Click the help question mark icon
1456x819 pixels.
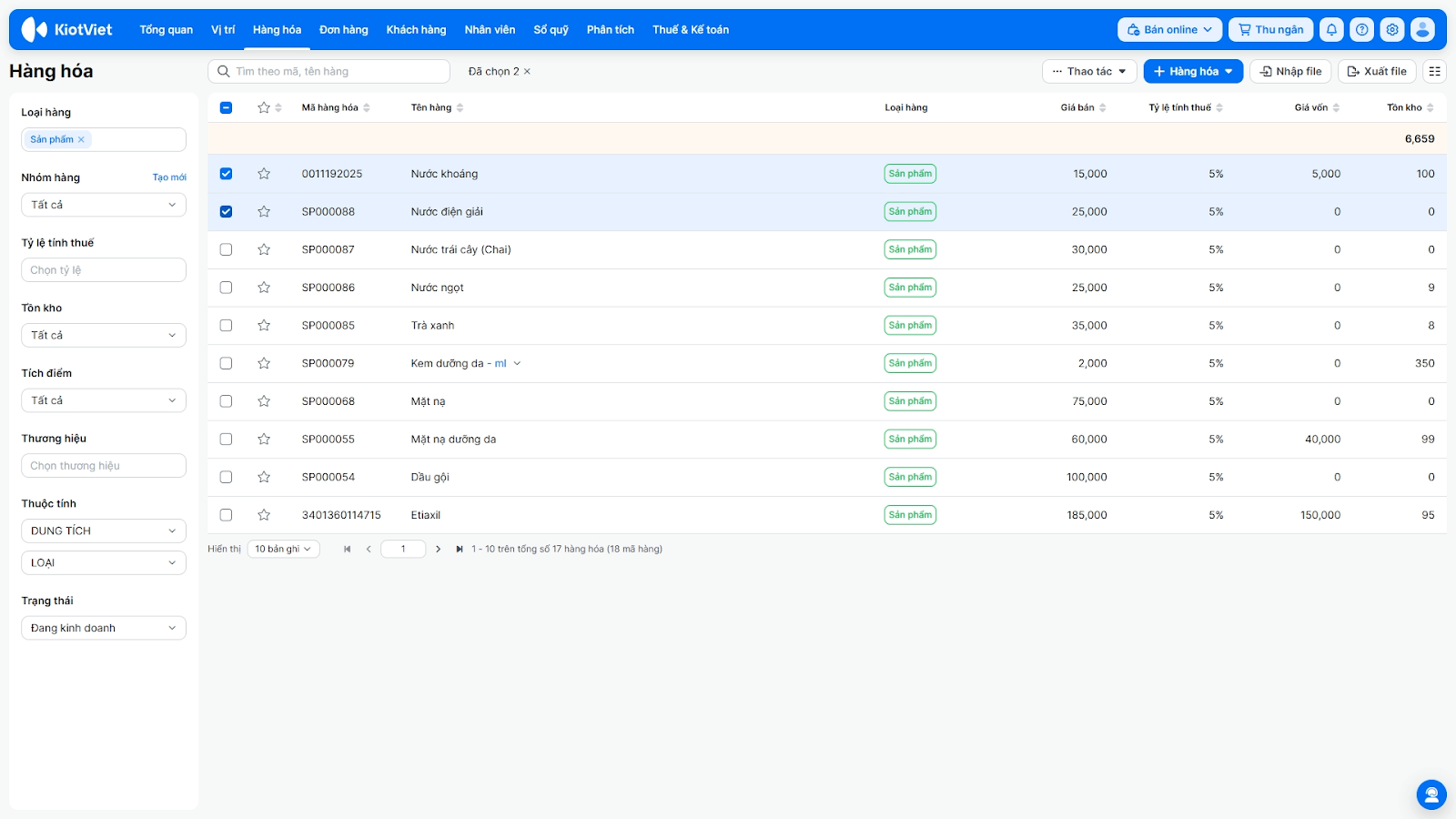point(1361,30)
